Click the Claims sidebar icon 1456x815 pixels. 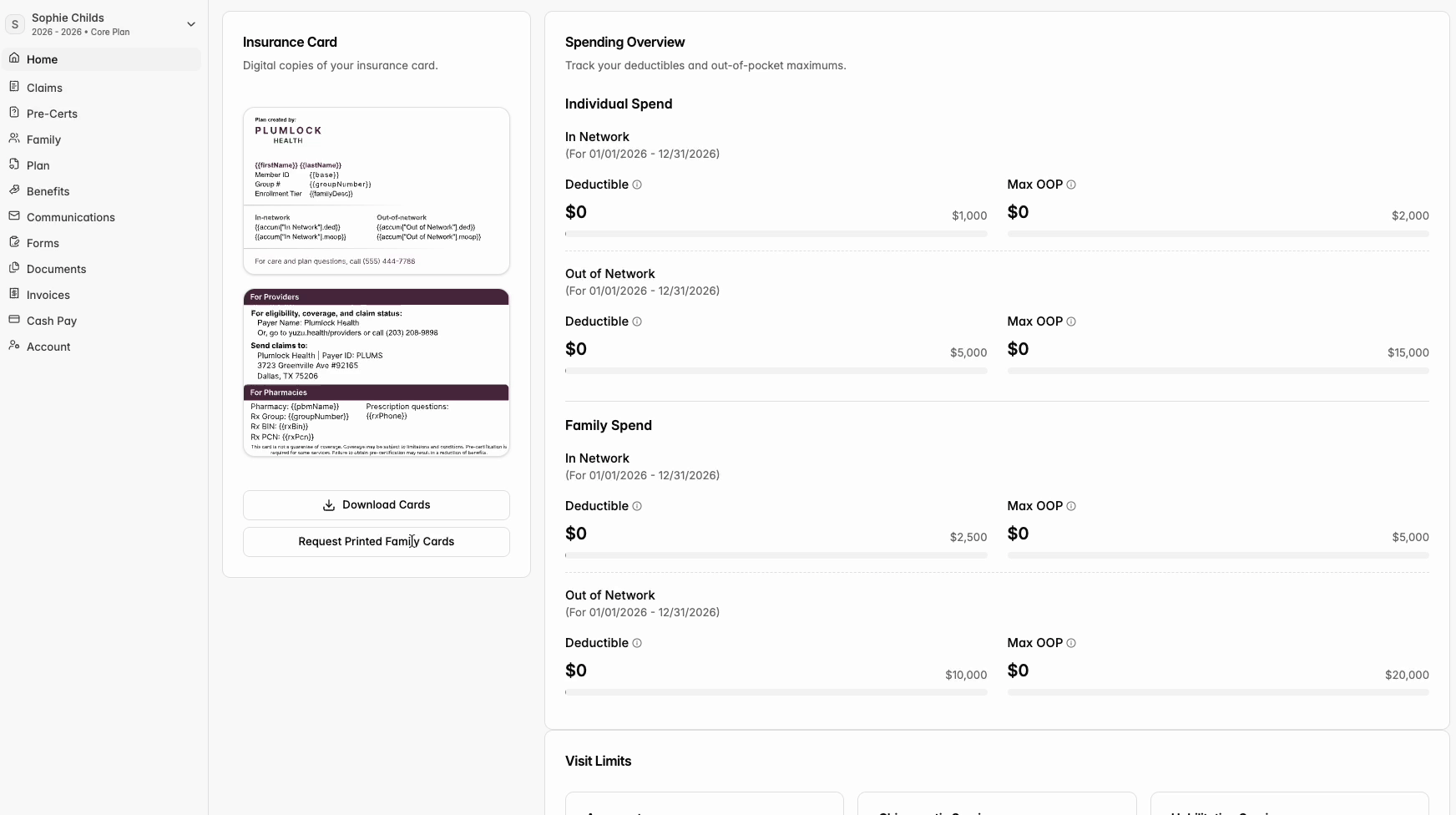14,87
